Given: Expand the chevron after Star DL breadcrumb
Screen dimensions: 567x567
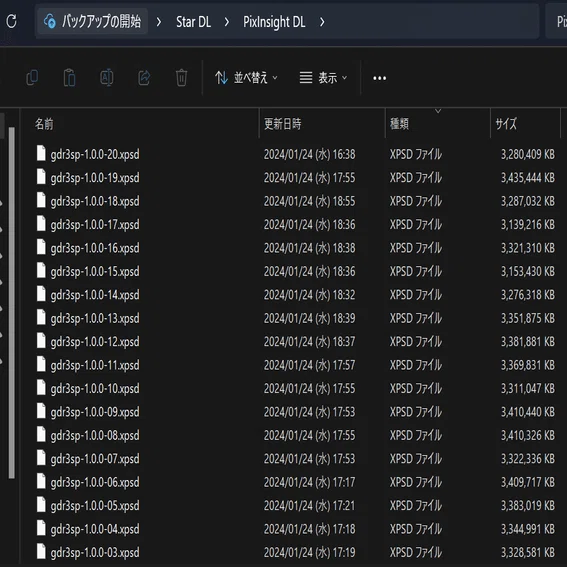Looking at the screenshot, I should 227,22.
